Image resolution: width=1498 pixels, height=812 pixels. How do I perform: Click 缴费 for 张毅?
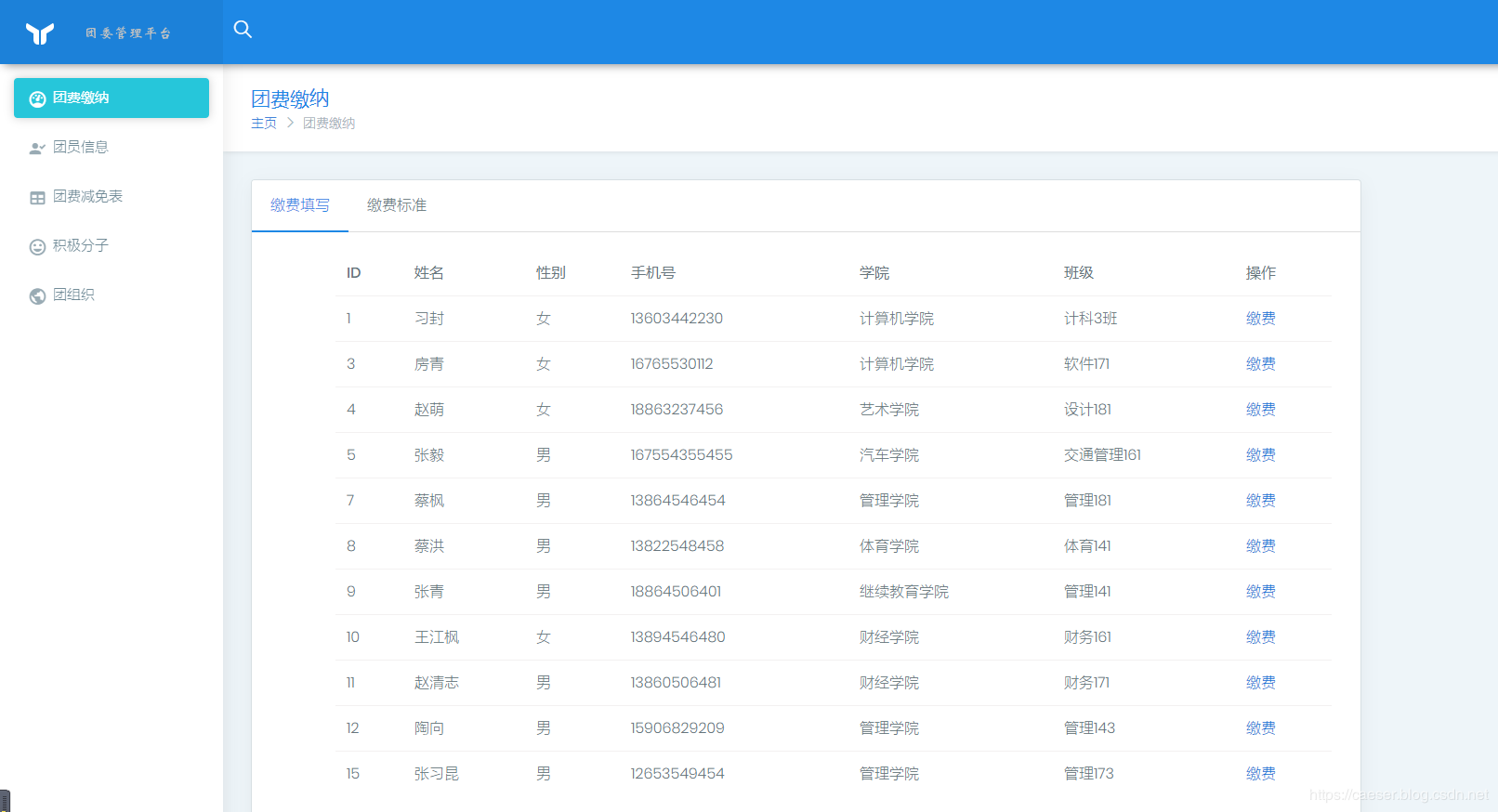[x=1261, y=455]
